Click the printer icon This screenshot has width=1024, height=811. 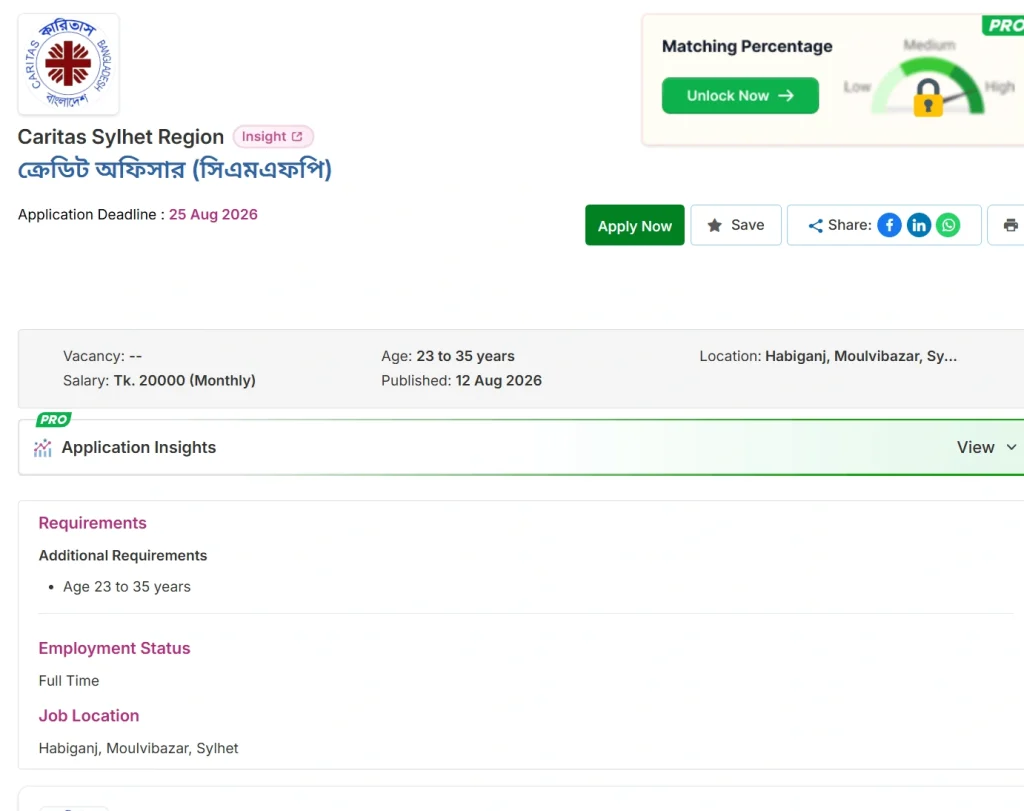click(1010, 225)
